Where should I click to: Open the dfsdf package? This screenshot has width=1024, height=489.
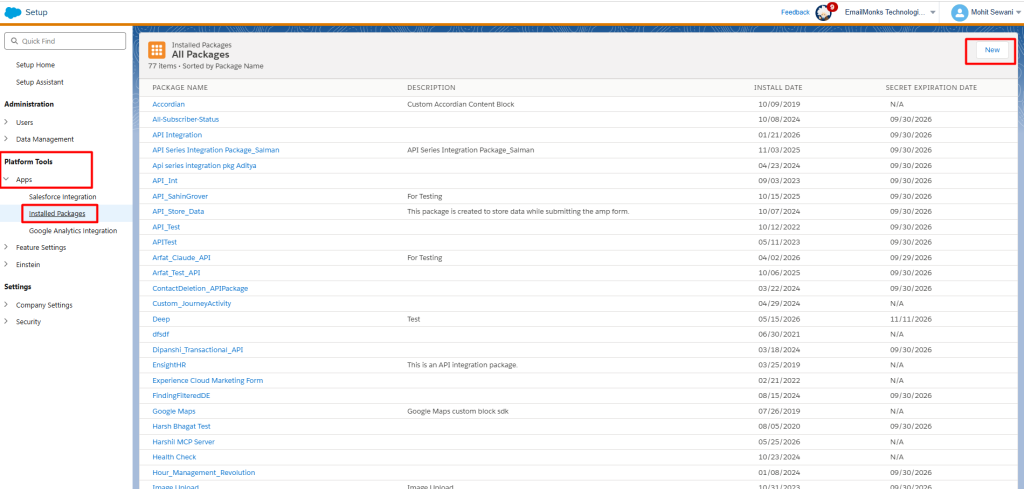pos(161,334)
